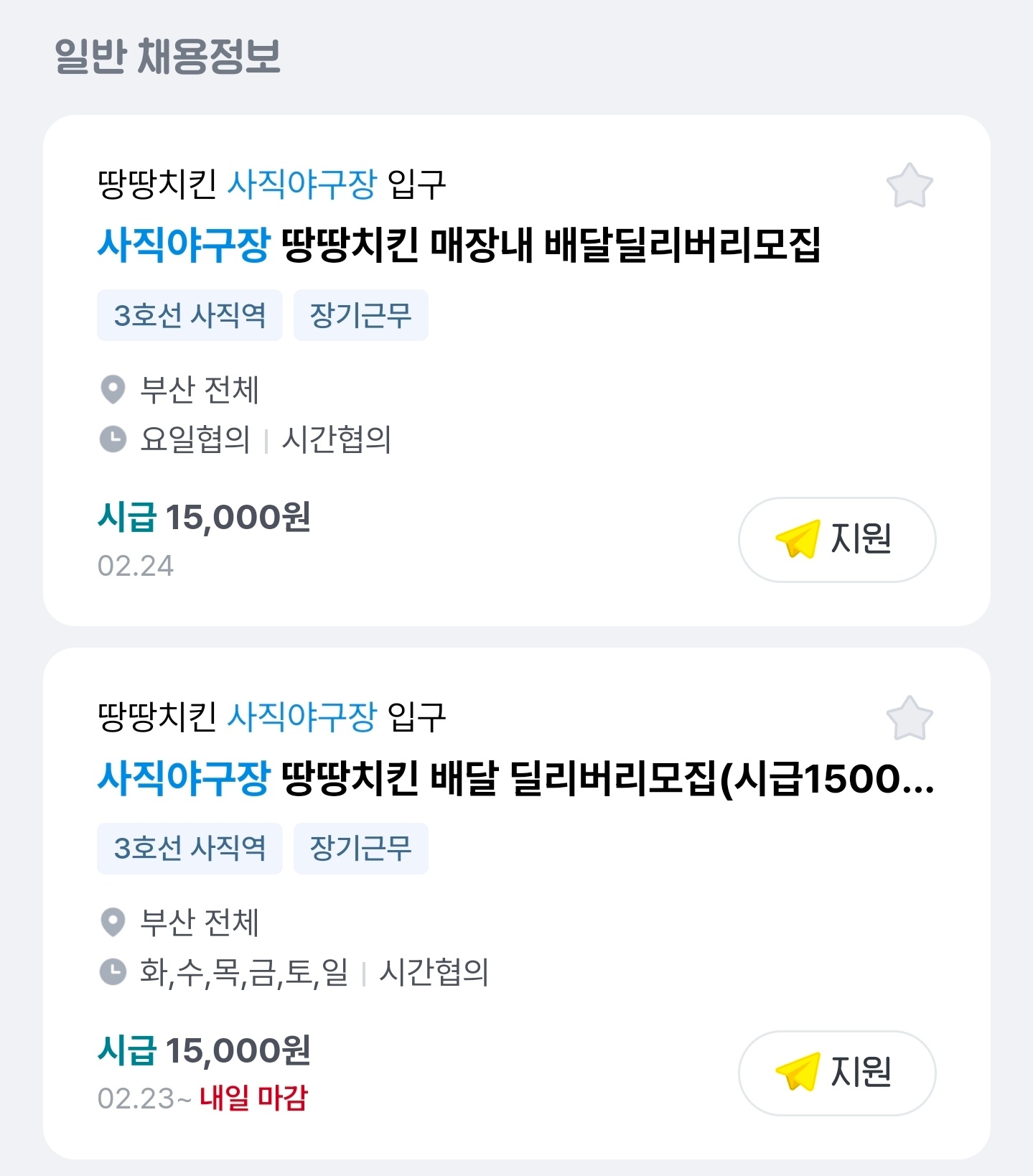This screenshot has height=1176, width=1033.
Task: Open company name 땅땅치킨 사직야구장 입구 in second card
Action: tap(271, 717)
